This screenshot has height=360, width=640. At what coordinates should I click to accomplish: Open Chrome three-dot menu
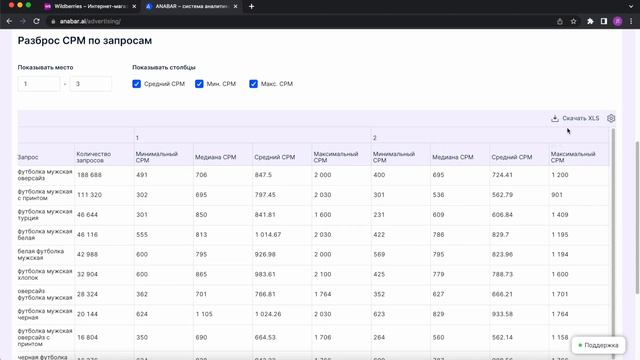[631, 21]
